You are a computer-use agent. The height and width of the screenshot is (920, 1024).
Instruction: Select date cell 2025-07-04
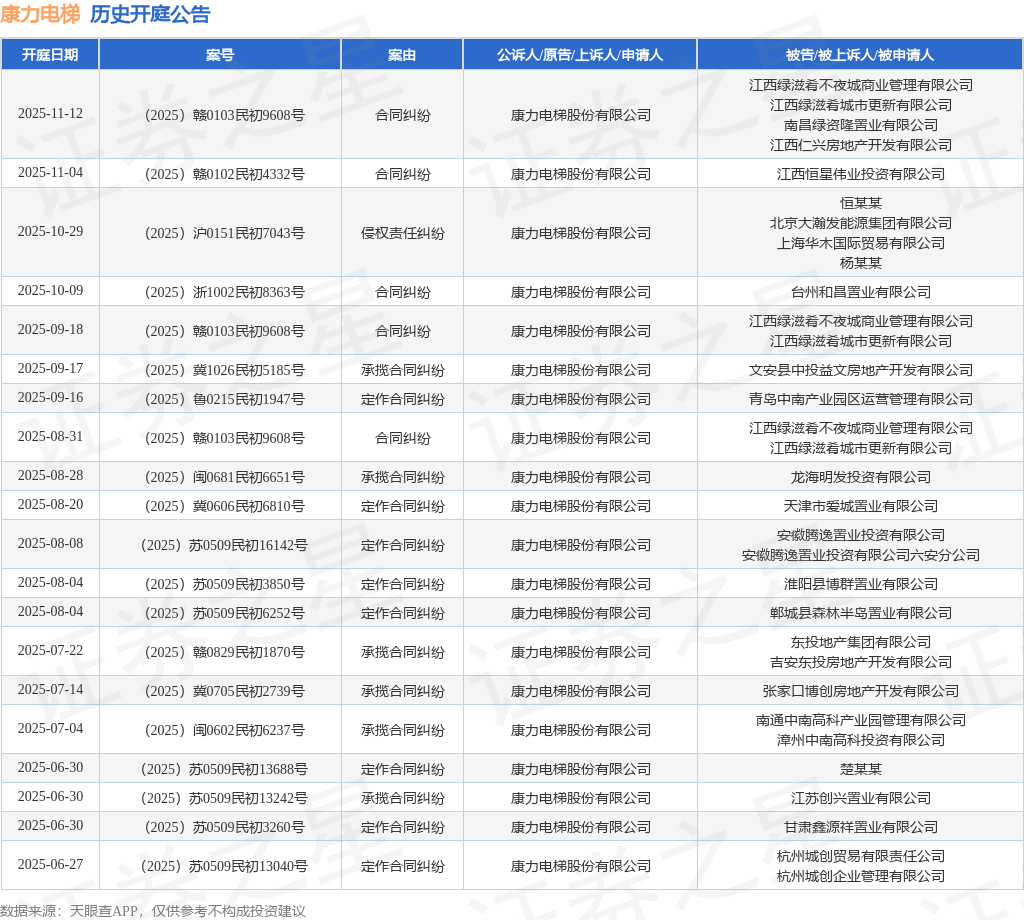50,729
